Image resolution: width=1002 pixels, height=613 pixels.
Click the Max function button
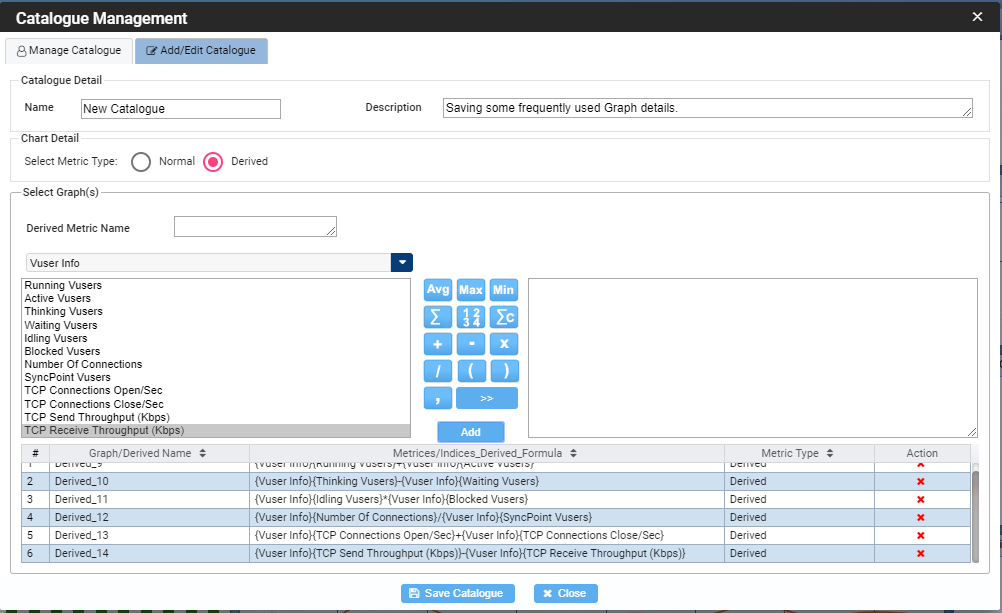[x=471, y=290]
